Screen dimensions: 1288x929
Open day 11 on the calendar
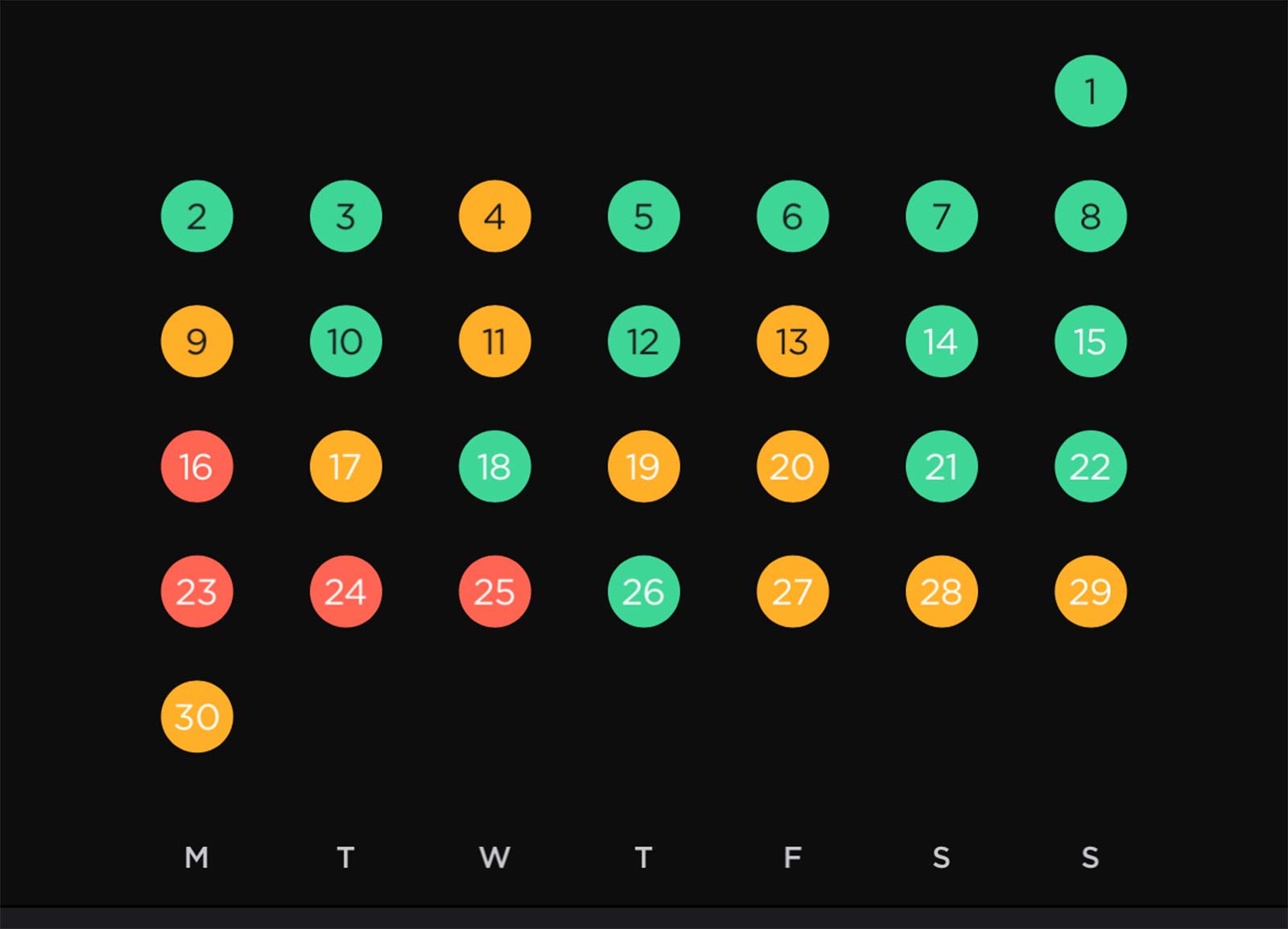point(494,341)
